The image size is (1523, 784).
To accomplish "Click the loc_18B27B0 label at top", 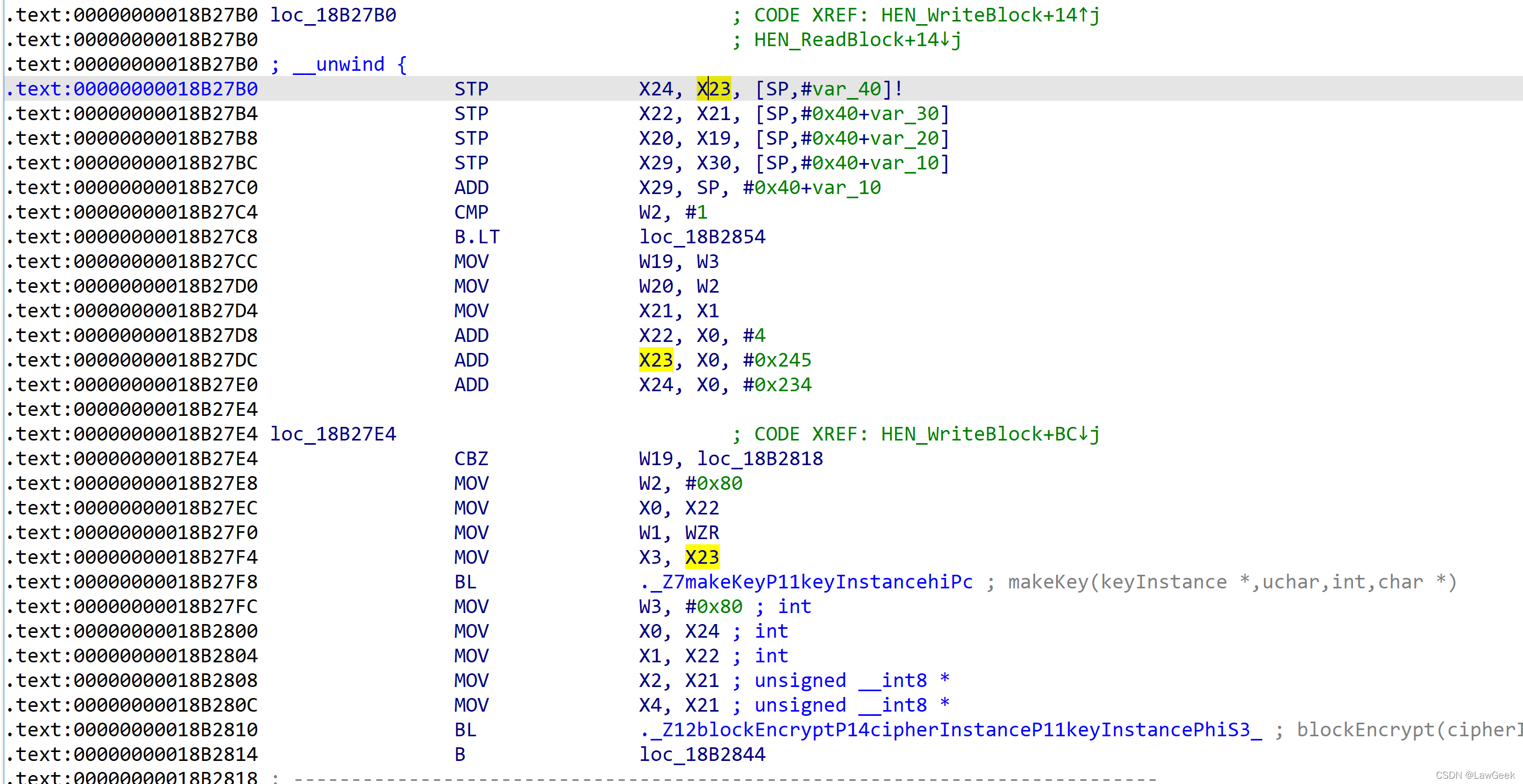I will 333,15.
